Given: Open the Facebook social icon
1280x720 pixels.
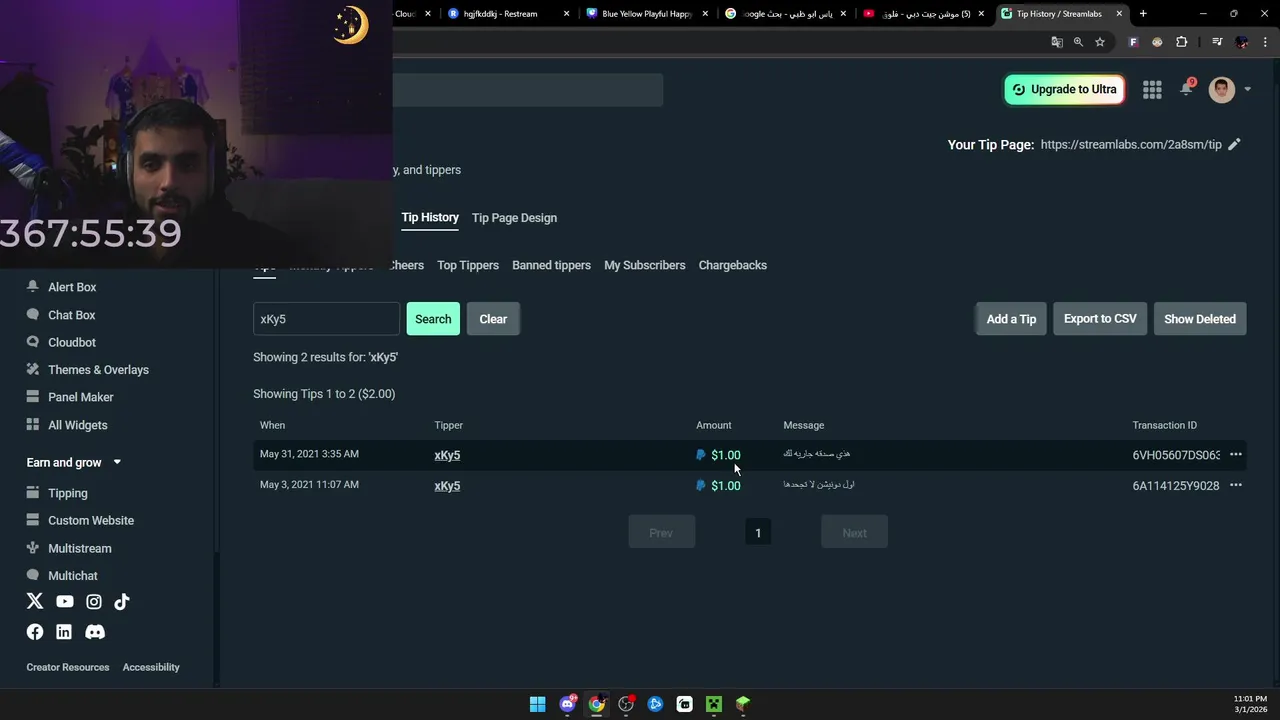Looking at the screenshot, I should pos(35,632).
